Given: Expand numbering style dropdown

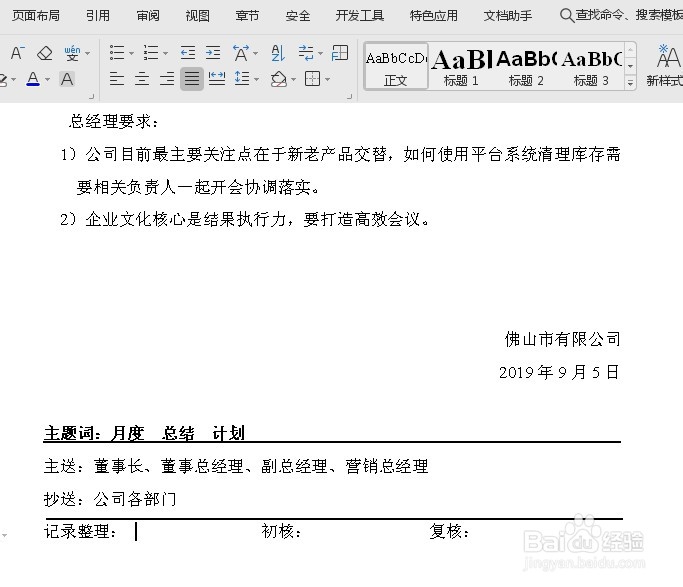Looking at the screenshot, I should coord(166,54).
